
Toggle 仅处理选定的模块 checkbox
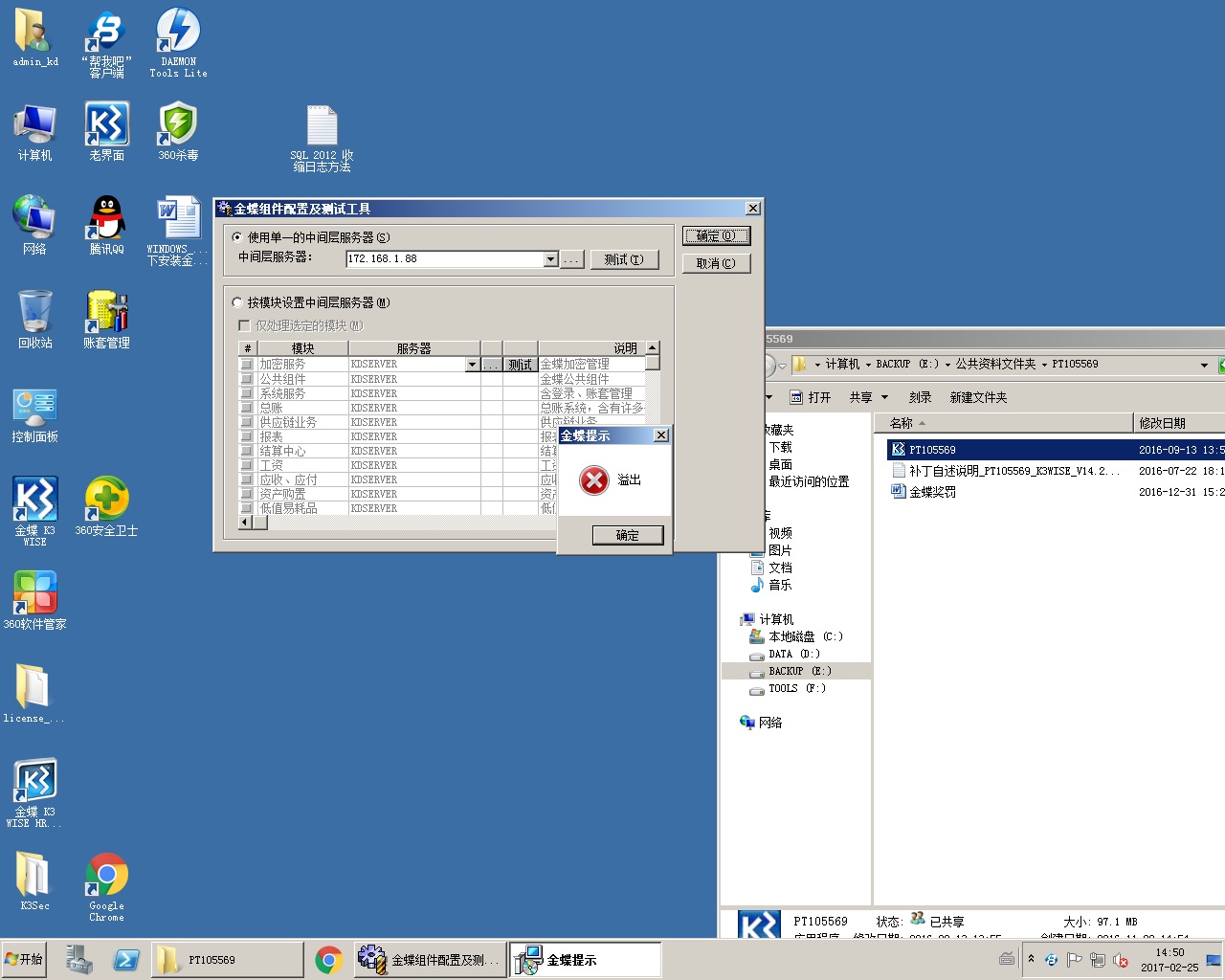pyautogui.click(x=244, y=325)
